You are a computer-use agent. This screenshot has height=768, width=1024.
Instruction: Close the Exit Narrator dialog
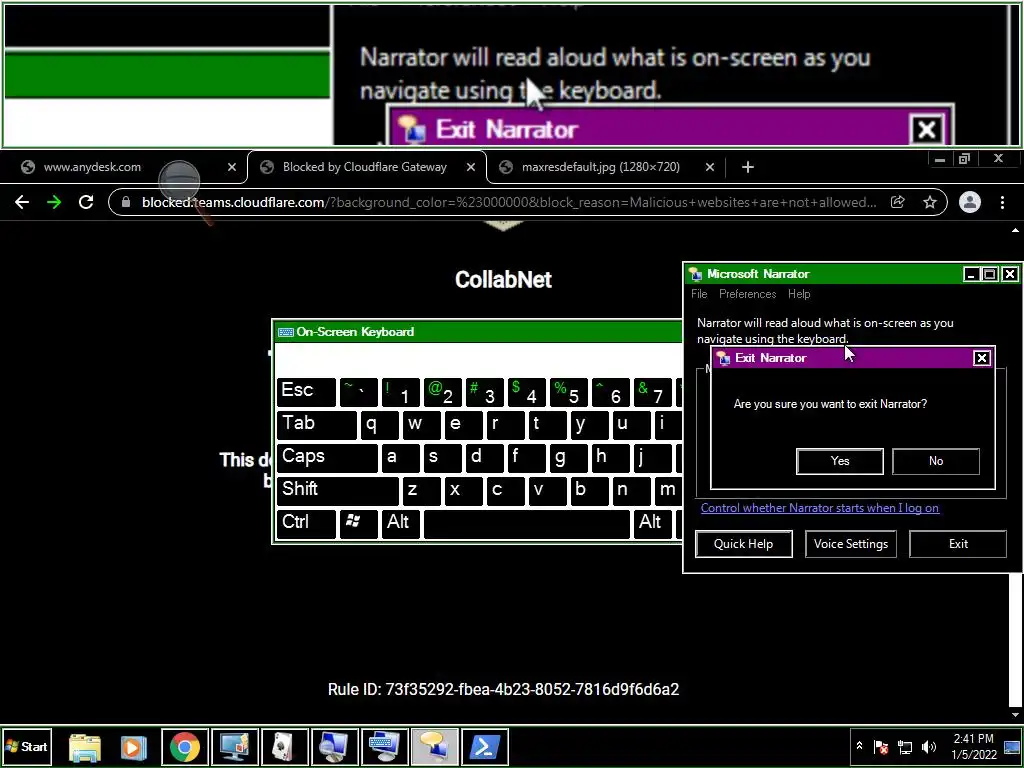tap(981, 358)
